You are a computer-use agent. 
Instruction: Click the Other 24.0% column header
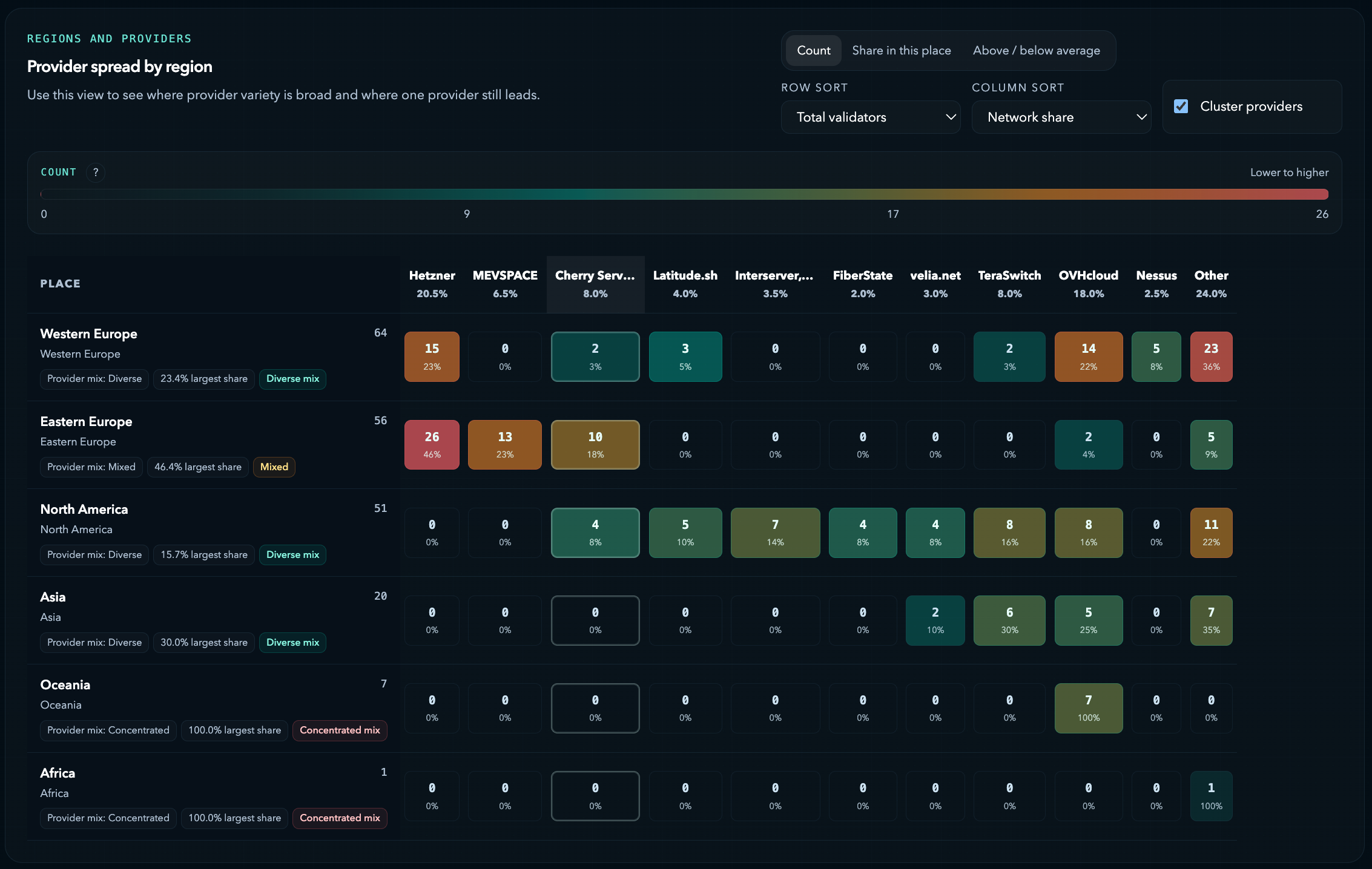[1211, 284]
